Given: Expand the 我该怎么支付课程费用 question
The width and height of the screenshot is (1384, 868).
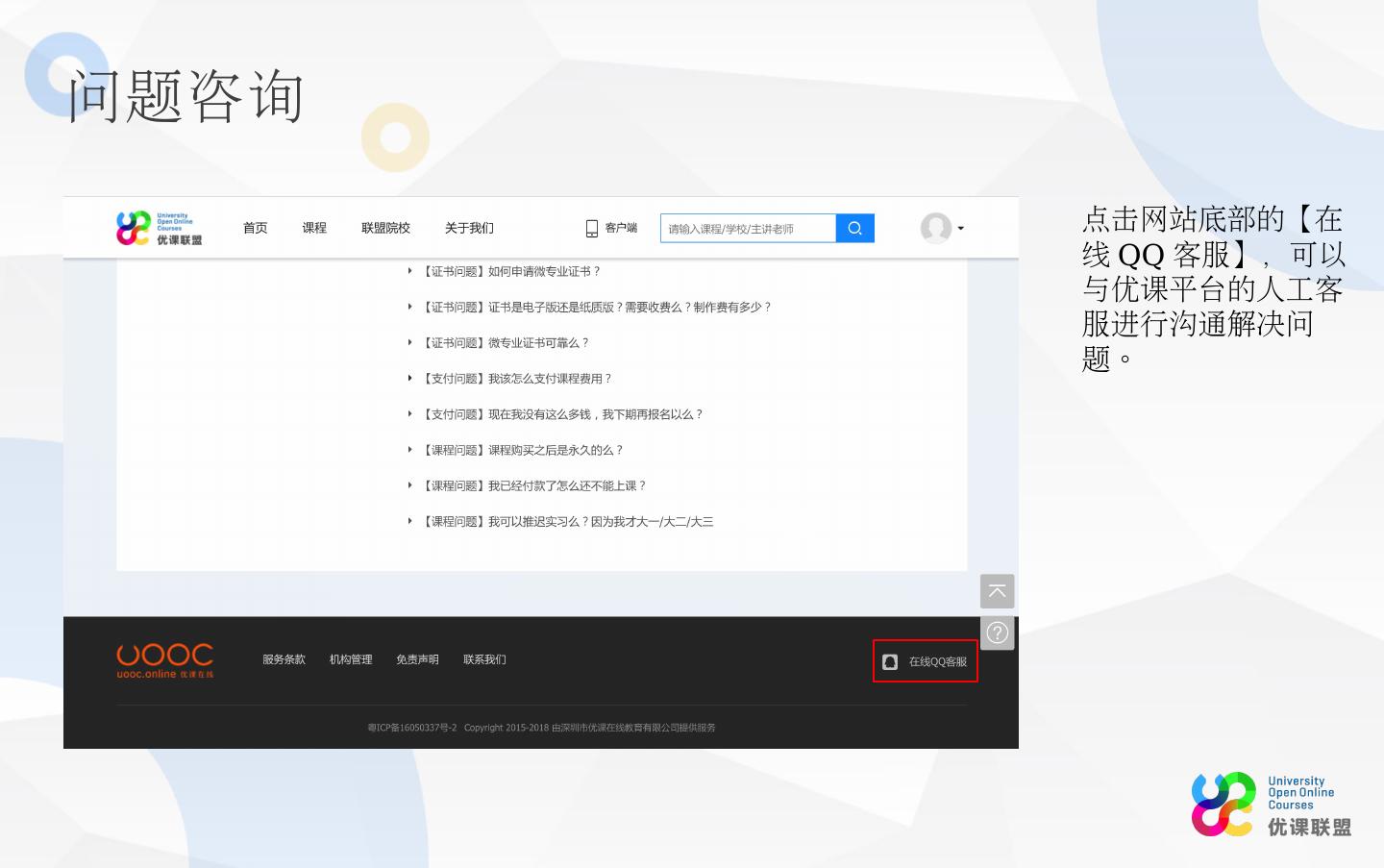Looking at the screenshot, I should tap(516, 379).
